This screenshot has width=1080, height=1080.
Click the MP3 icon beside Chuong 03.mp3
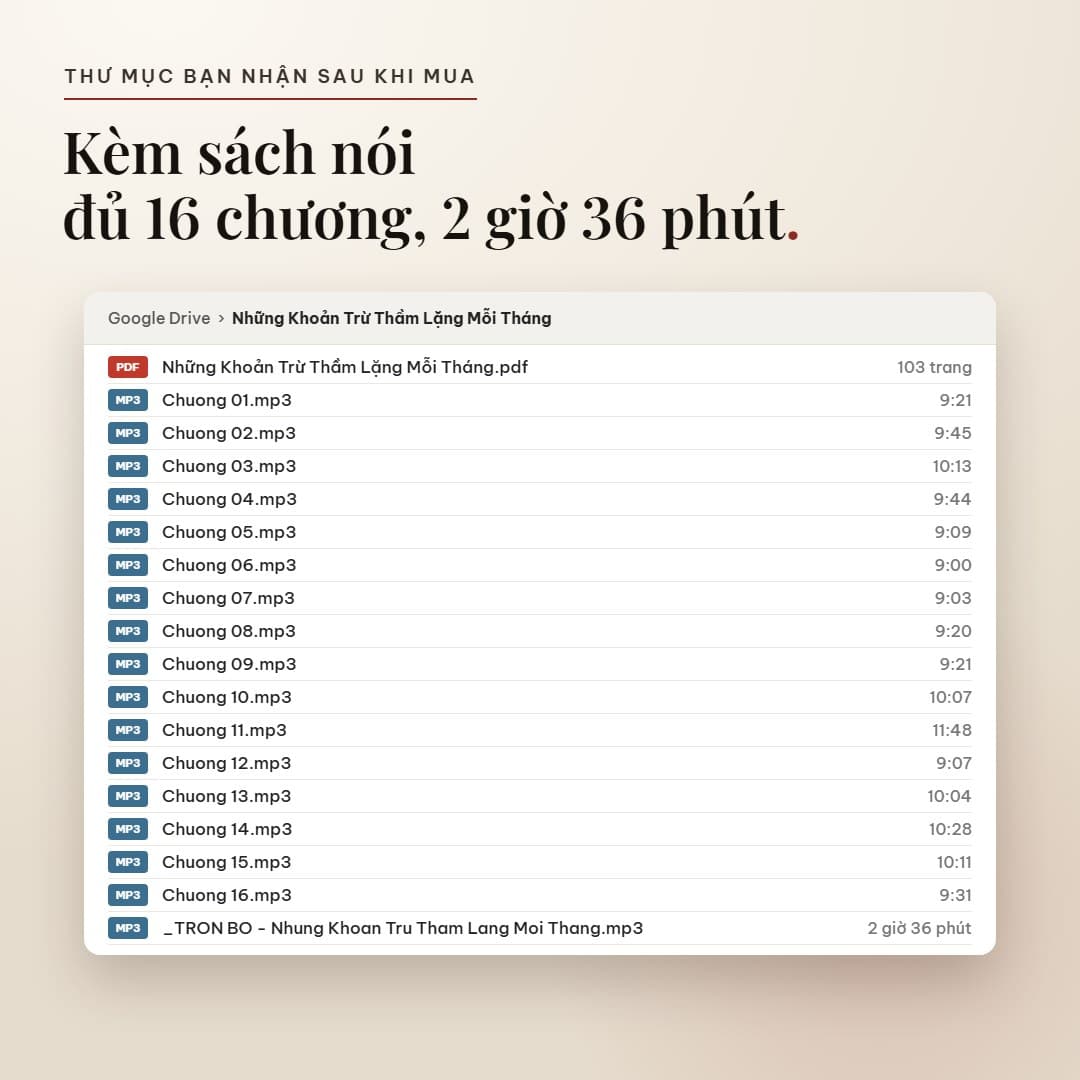pyautogui.click(x=127, y=466)
